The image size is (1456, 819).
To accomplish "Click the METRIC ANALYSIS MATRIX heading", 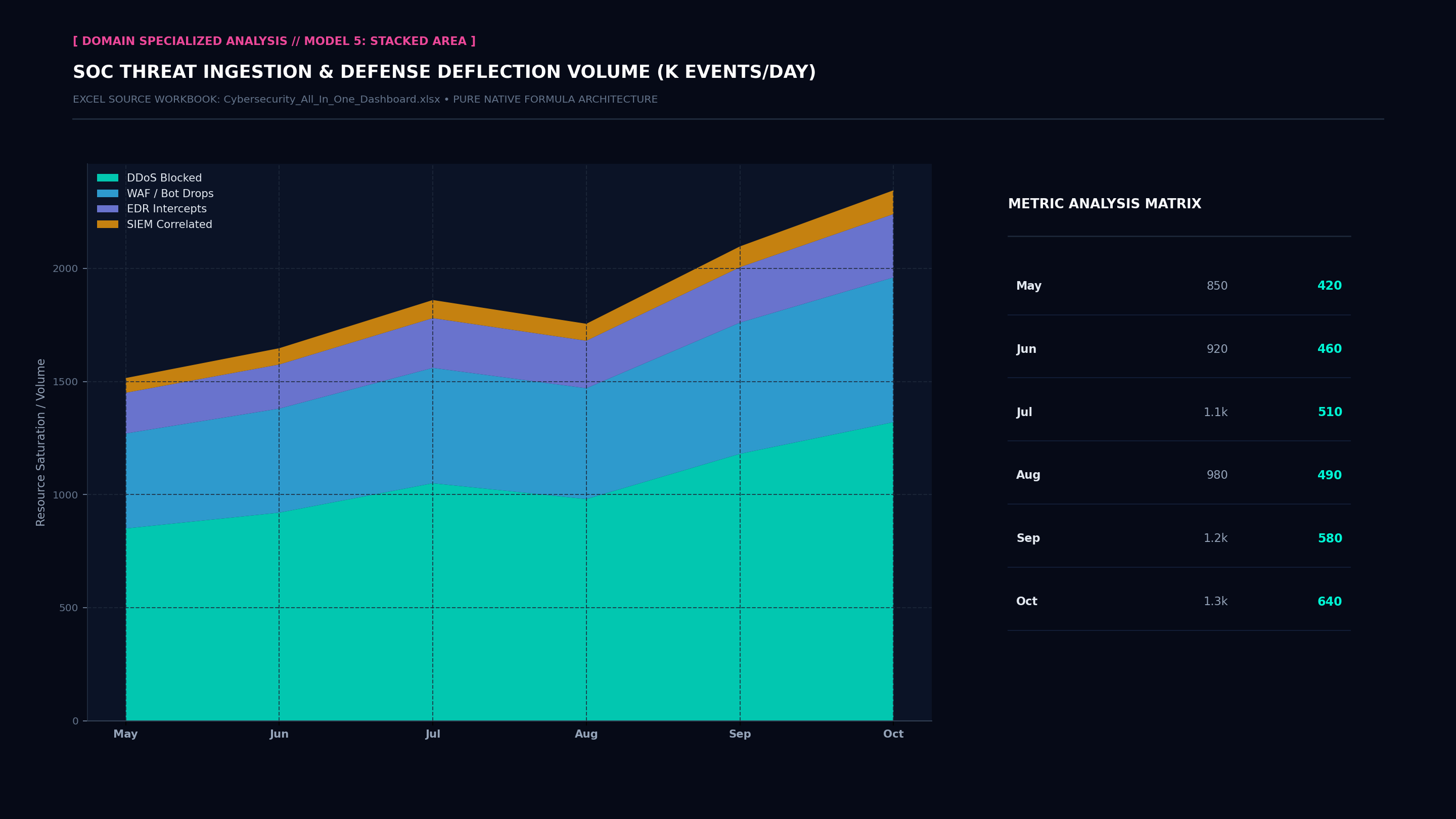I will (x=1105, y=204).
